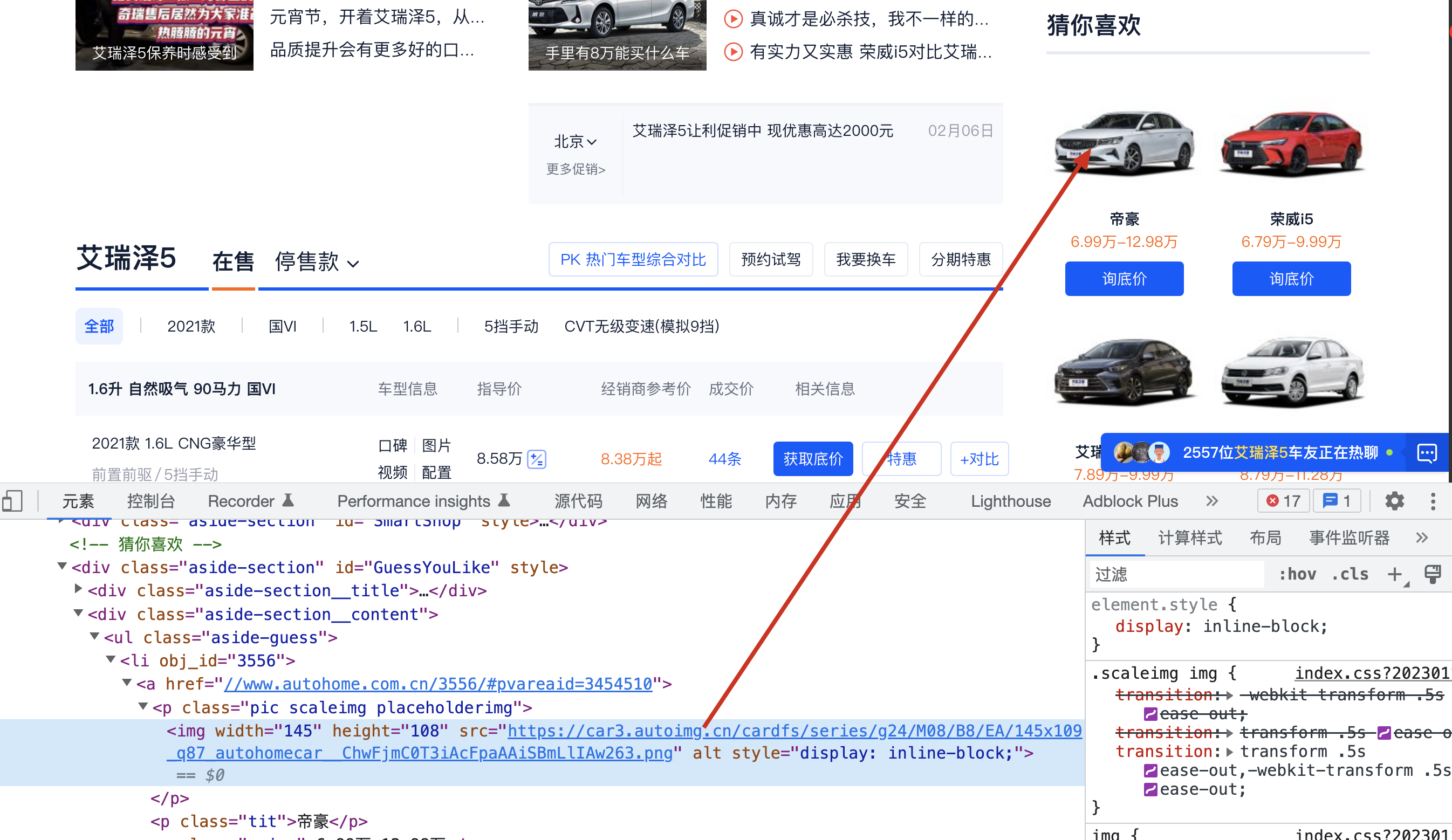
Task: Click 我要换车 button
Action: (x=866, y=259)
